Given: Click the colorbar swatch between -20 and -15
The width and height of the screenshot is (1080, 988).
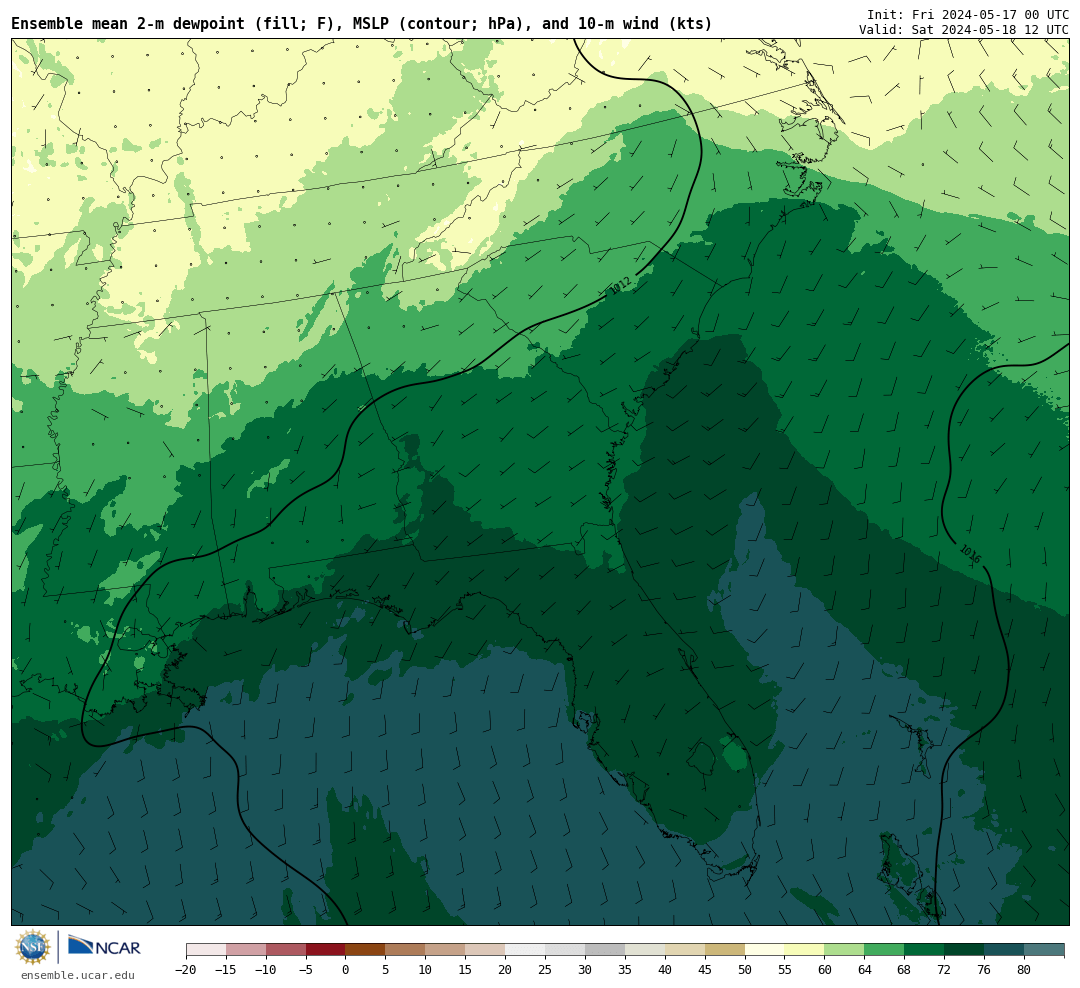Looking at the screenshot, I should coord(206,950).
